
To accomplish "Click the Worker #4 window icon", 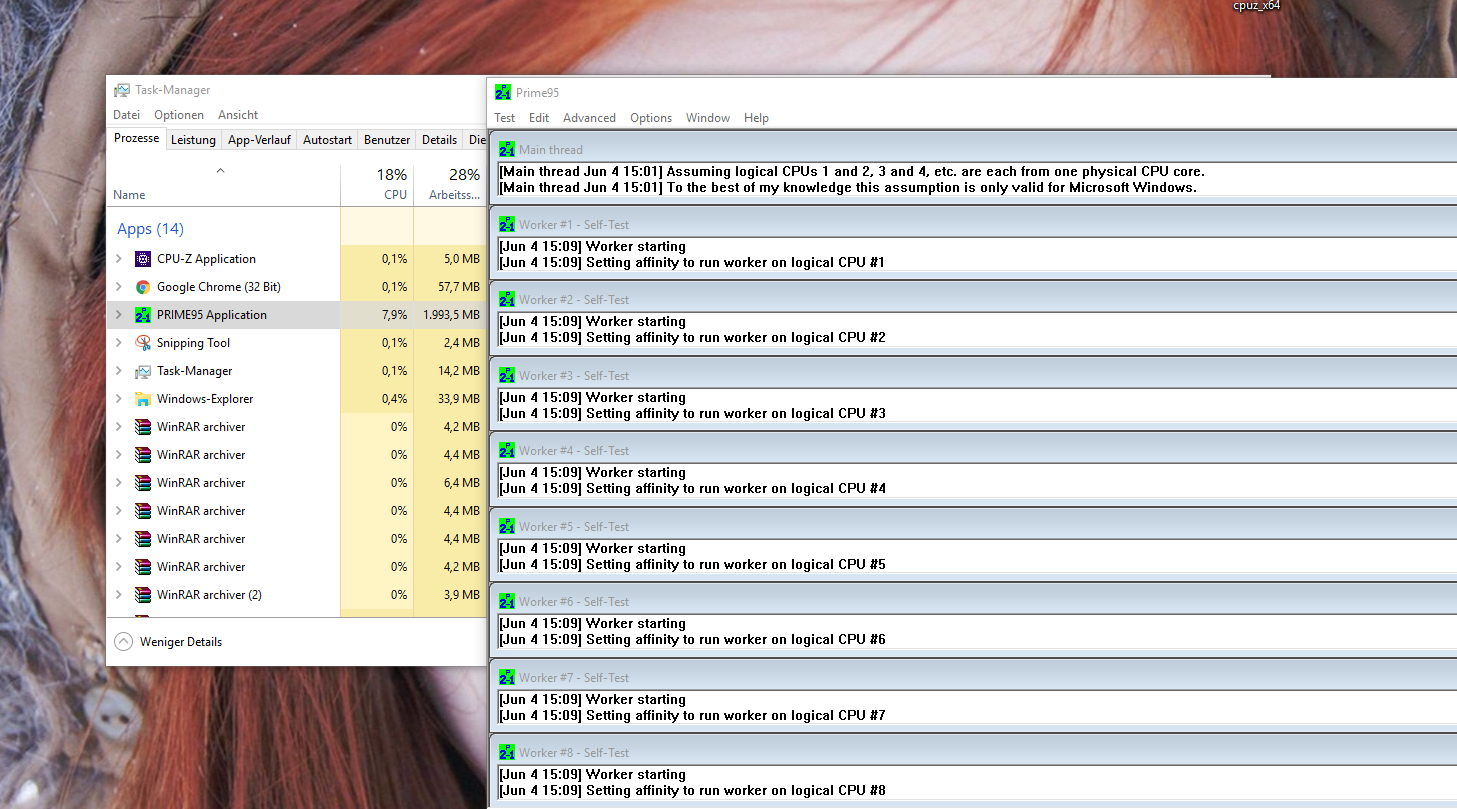I will tap(507, 450).
